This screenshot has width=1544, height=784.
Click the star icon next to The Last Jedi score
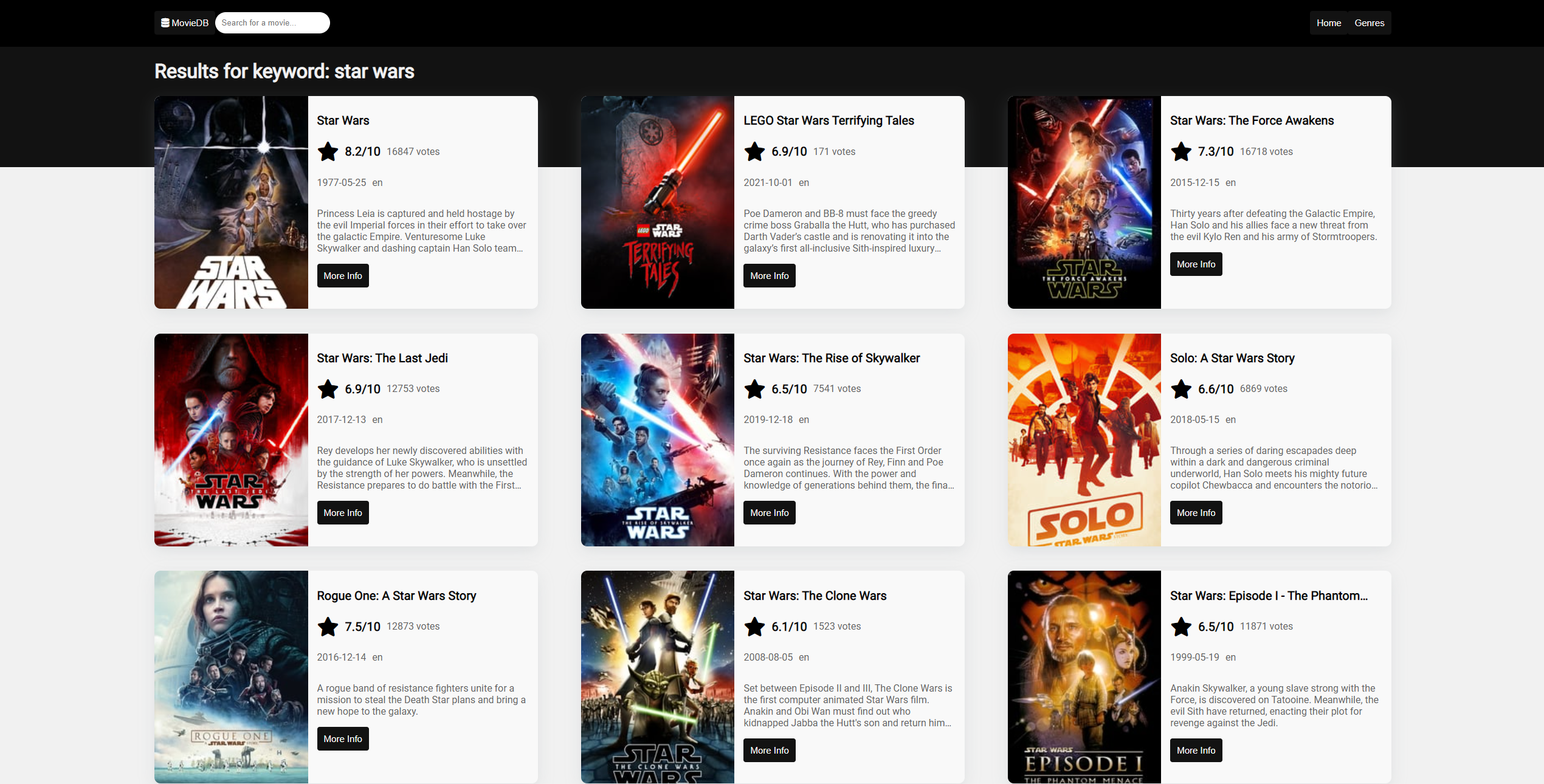pyautogui.click(x=328, y=389)
